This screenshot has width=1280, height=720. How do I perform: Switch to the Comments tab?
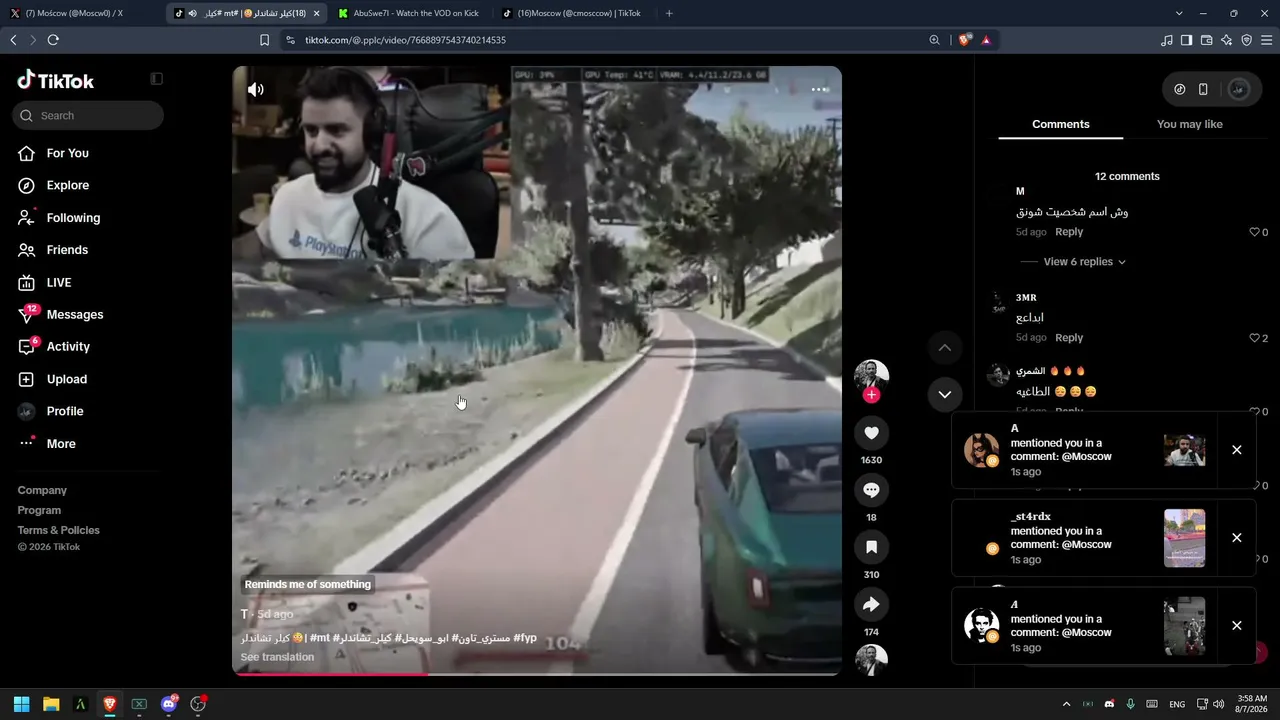pos(1061,124)
